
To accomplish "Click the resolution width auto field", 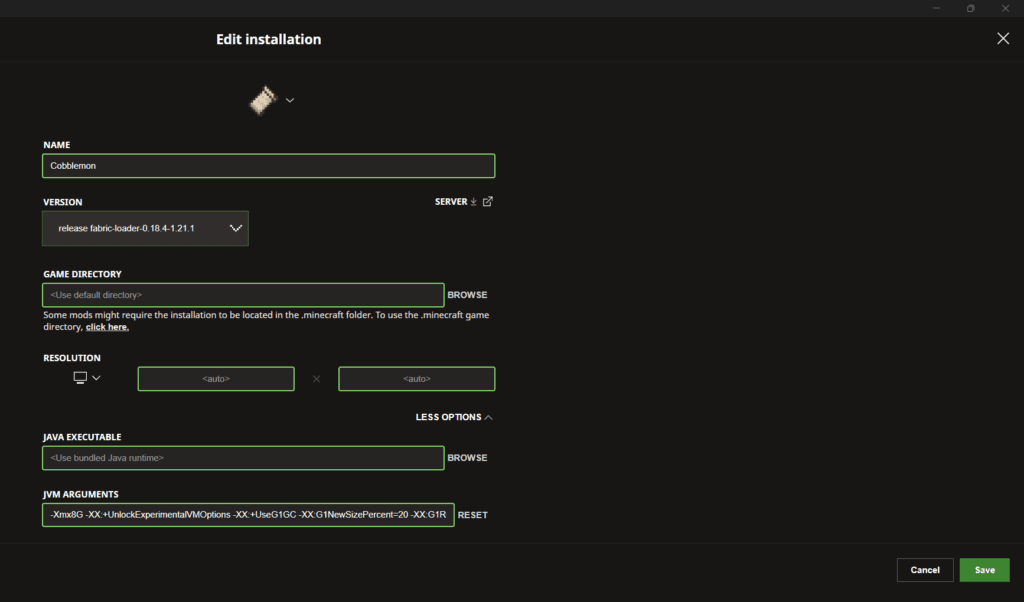I will tap(216, 379).
